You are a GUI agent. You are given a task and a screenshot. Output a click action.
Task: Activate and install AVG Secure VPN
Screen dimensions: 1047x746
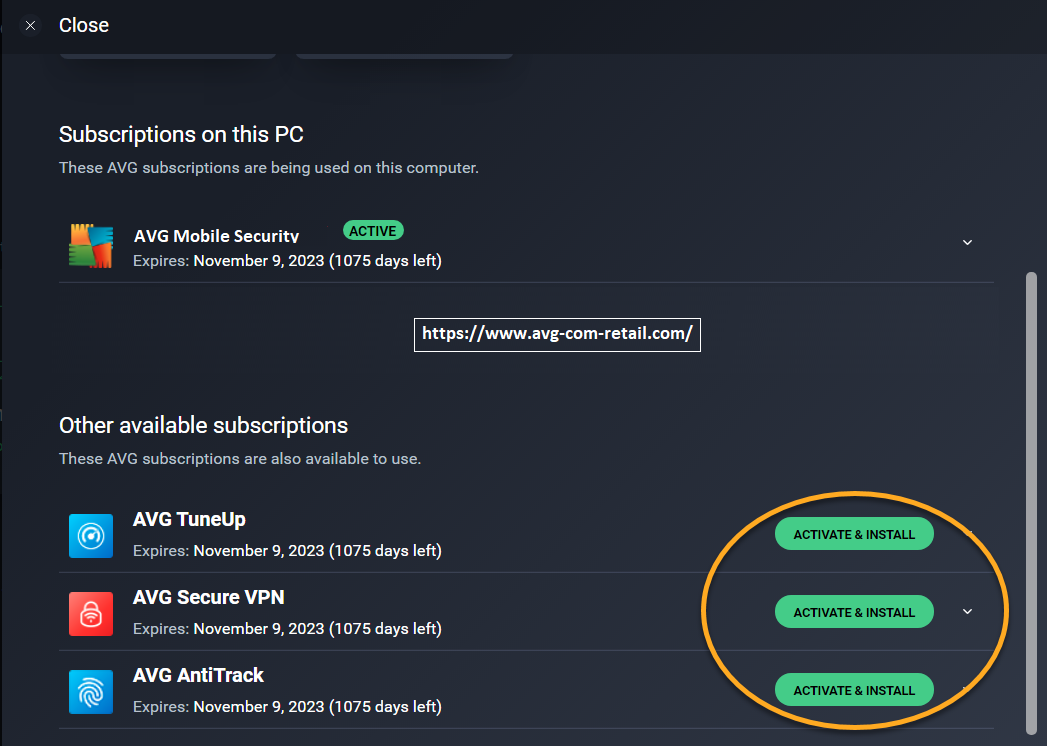point(854,612)
